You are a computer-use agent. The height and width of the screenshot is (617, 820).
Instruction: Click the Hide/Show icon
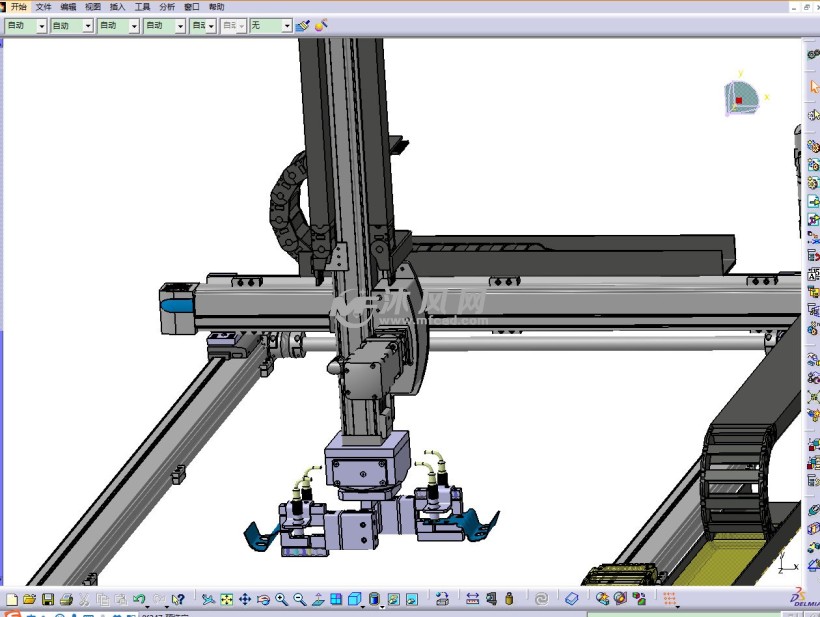[393, 599]
